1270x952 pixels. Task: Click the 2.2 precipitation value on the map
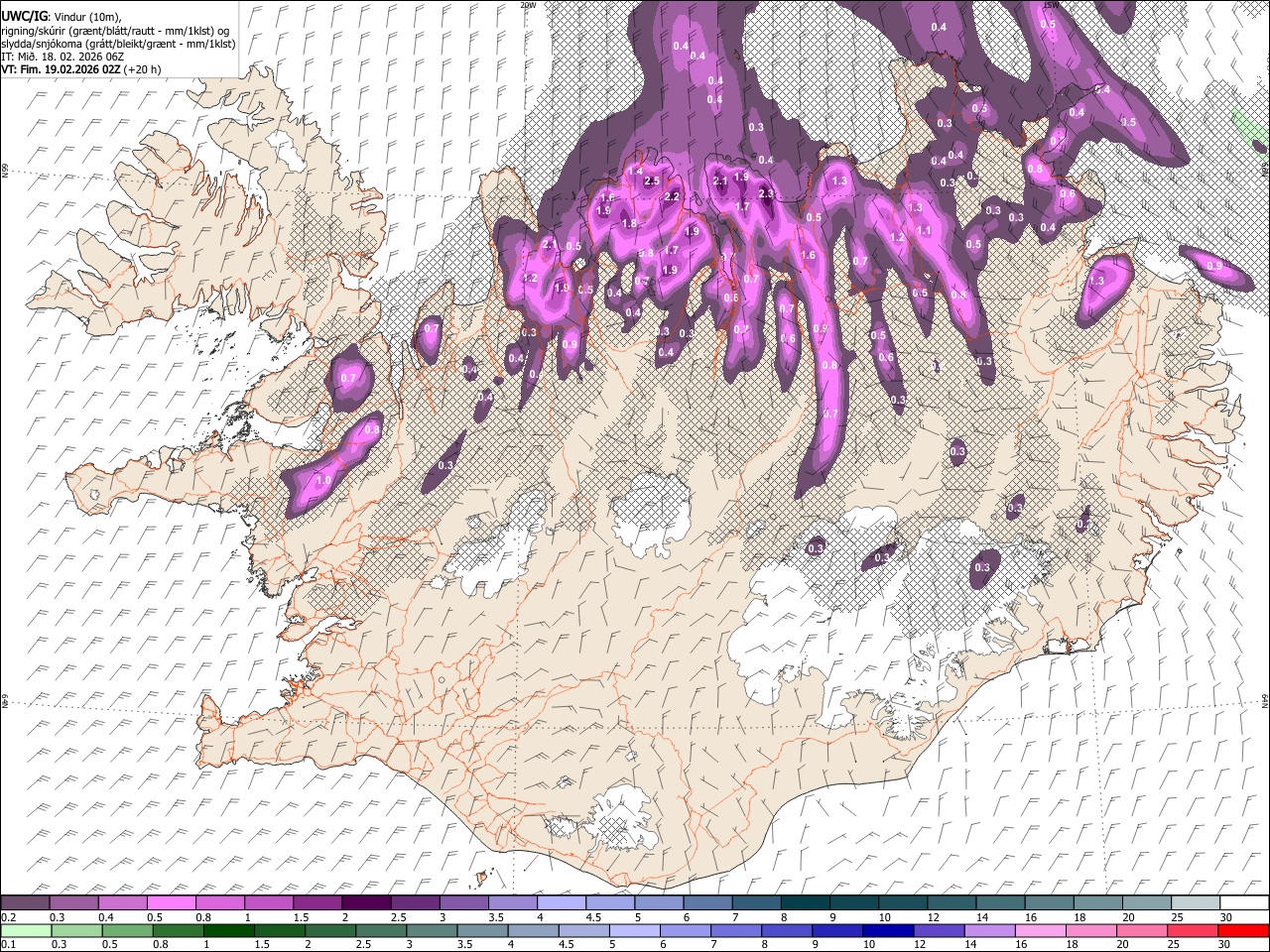tap(672, 197)
